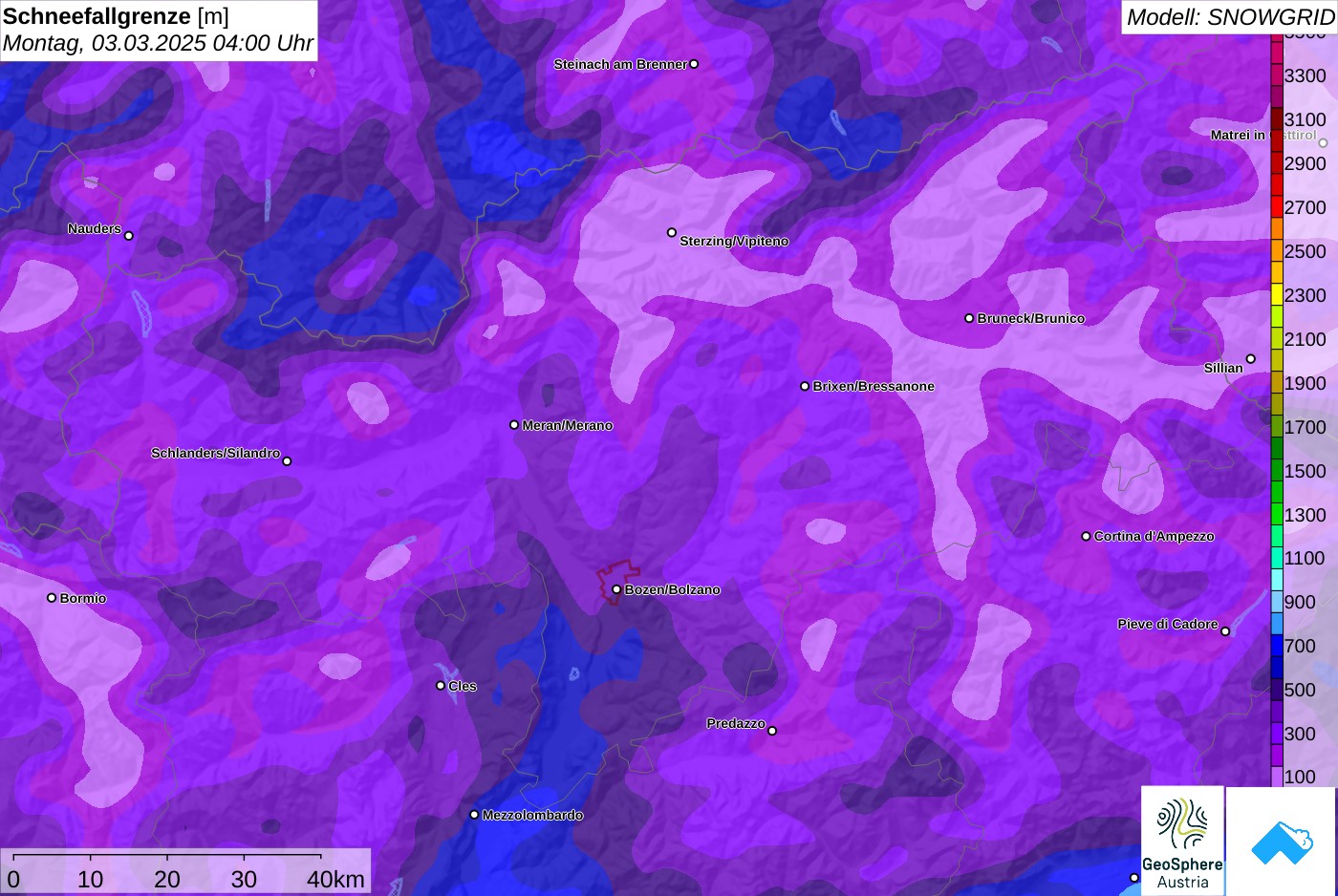
Task: Click the 1500 legend value
Action: coord(1306,471)
